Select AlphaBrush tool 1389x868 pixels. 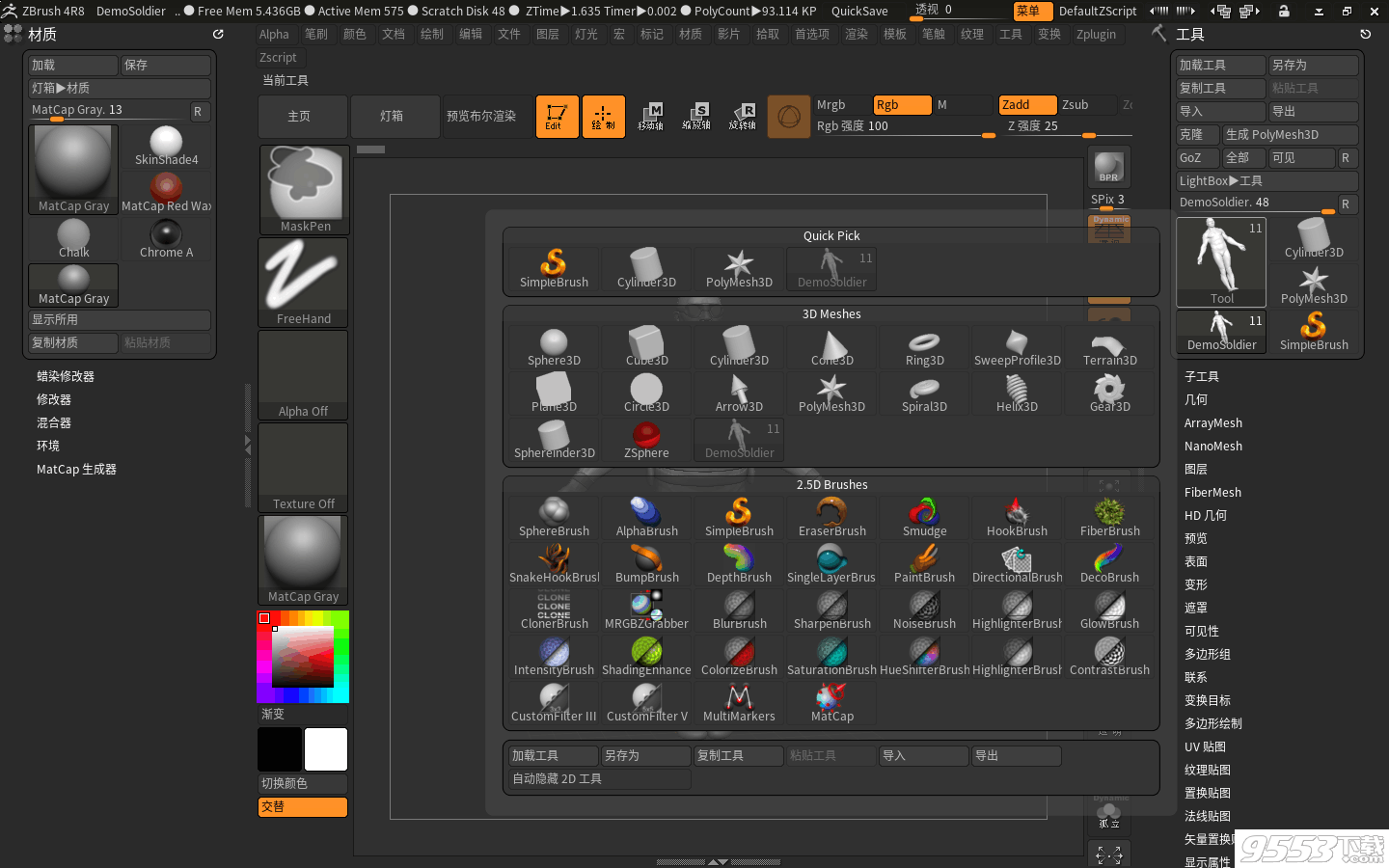[x=646, y=518]
